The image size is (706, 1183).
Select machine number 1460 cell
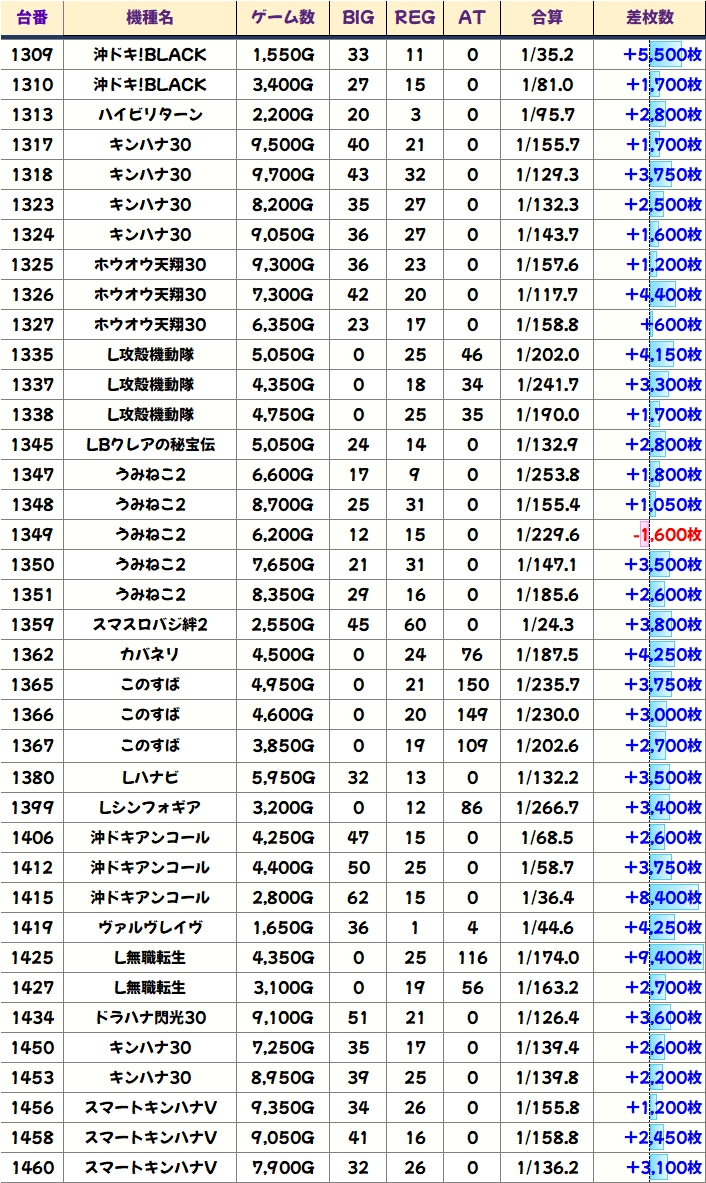[32, 1167]
